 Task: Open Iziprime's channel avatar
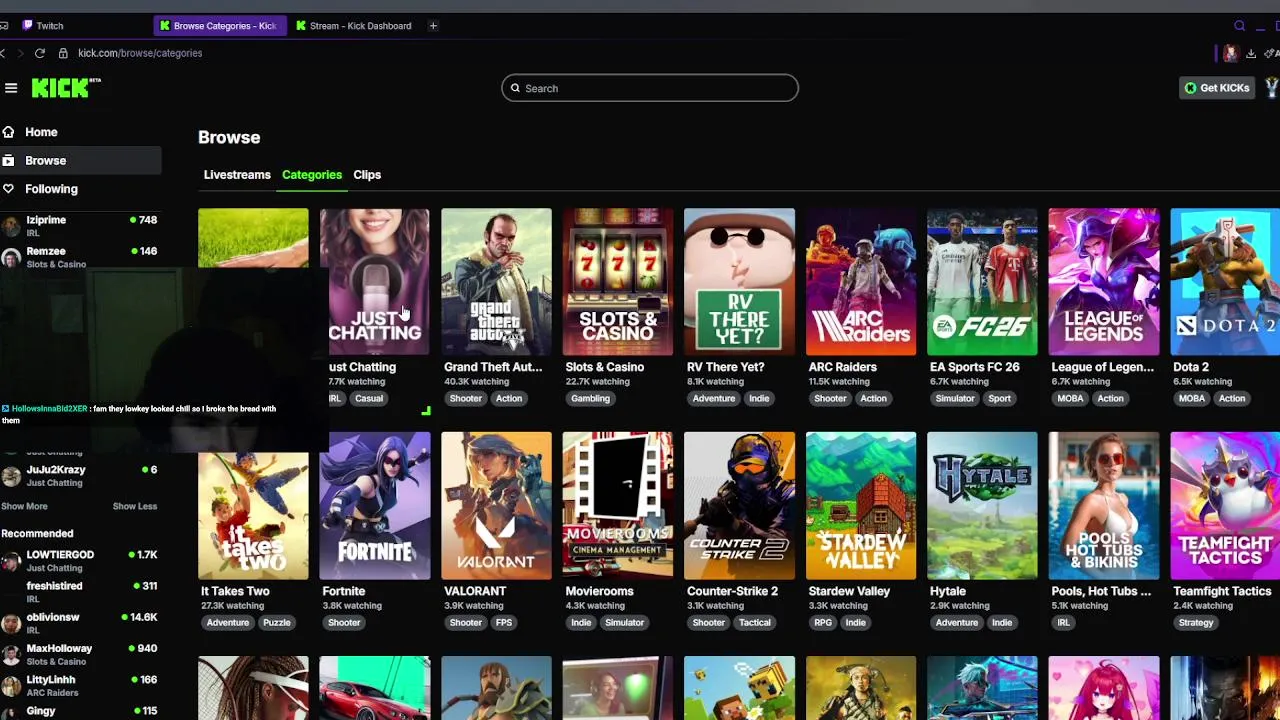(x=11, y=226)
